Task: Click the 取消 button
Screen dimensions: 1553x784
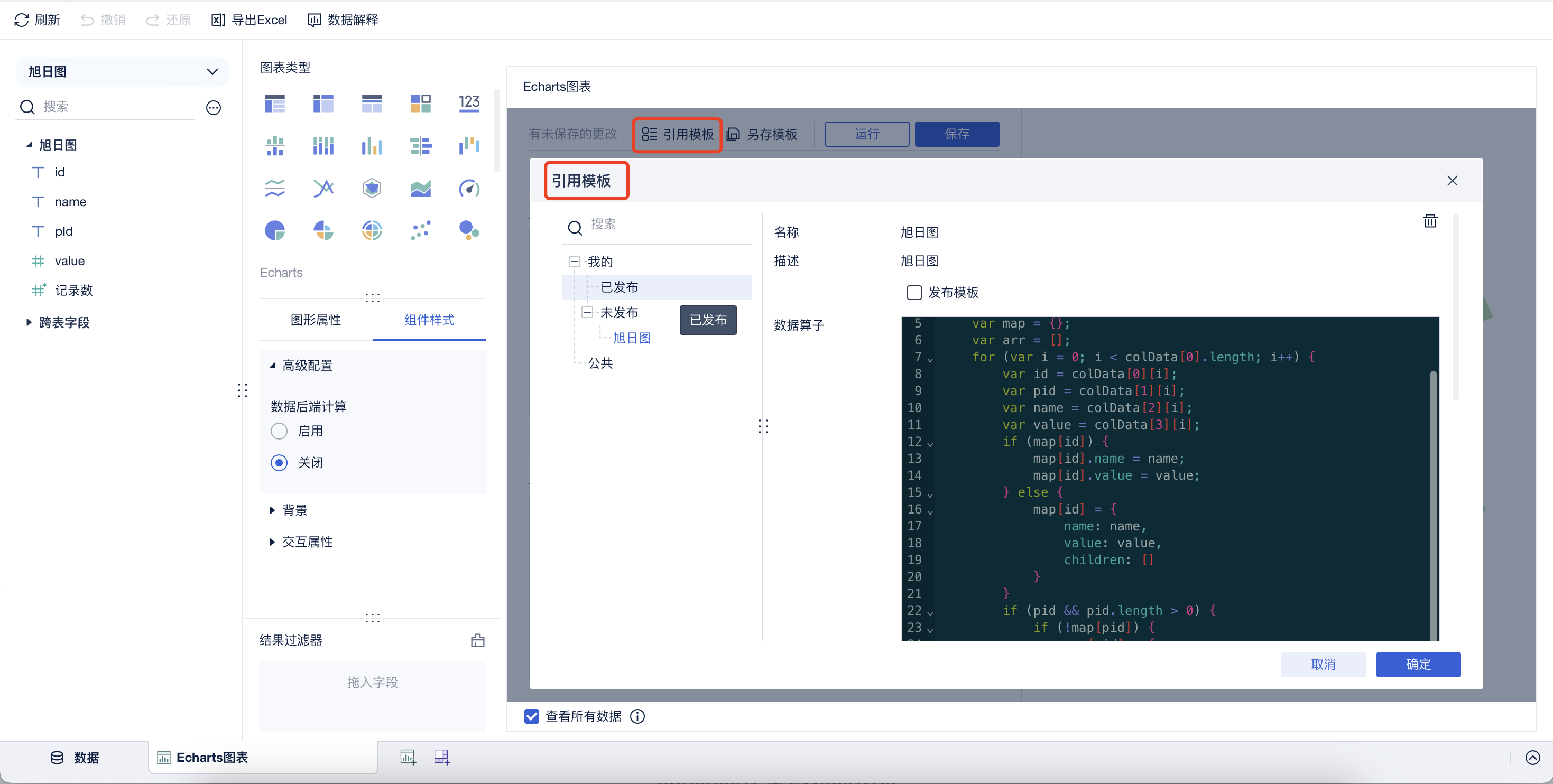Action: (x=1323, y=664)
